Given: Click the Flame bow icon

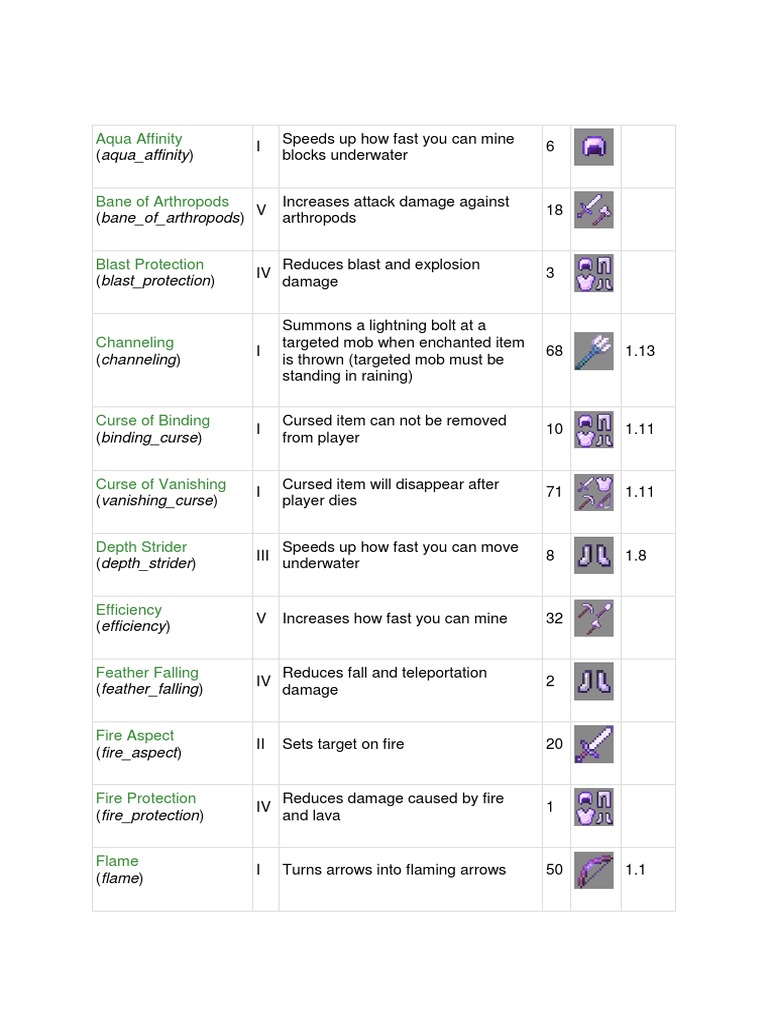Looking at the screenshot, I should coord(594,870).
